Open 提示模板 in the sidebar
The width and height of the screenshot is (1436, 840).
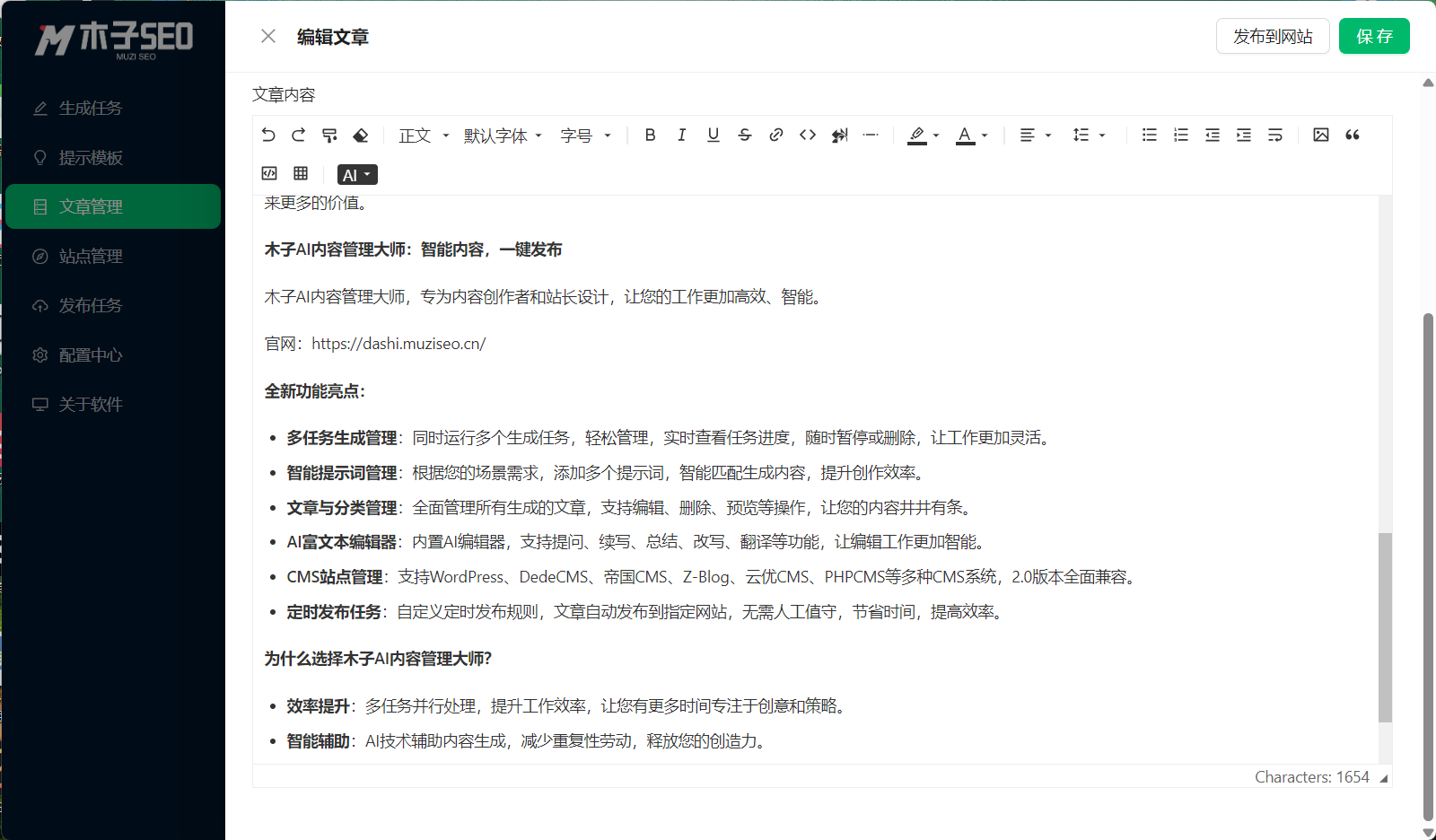pyautogui.click(x=113, y=157)
